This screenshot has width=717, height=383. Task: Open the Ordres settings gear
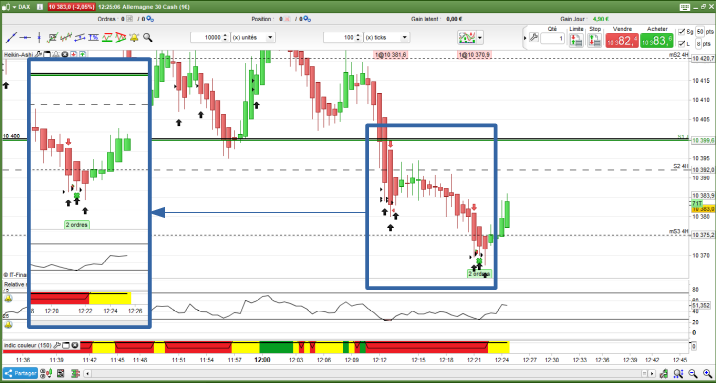(150, 19)
